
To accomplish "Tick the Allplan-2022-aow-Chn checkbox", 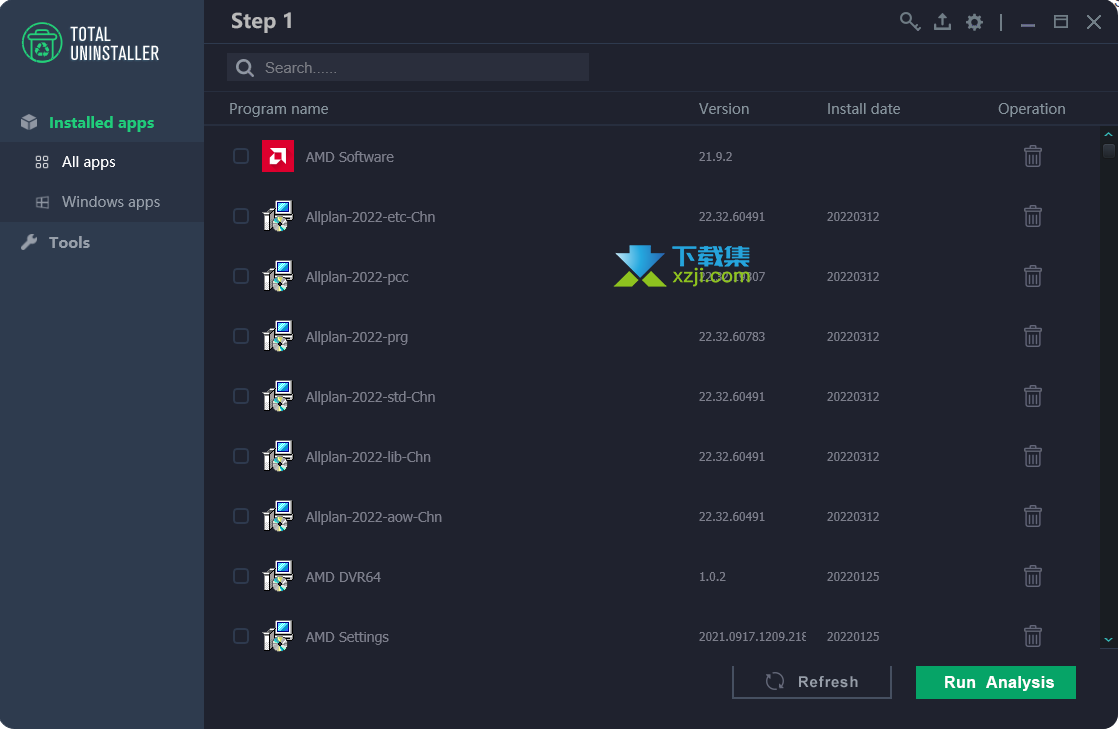I will [241, 516].
